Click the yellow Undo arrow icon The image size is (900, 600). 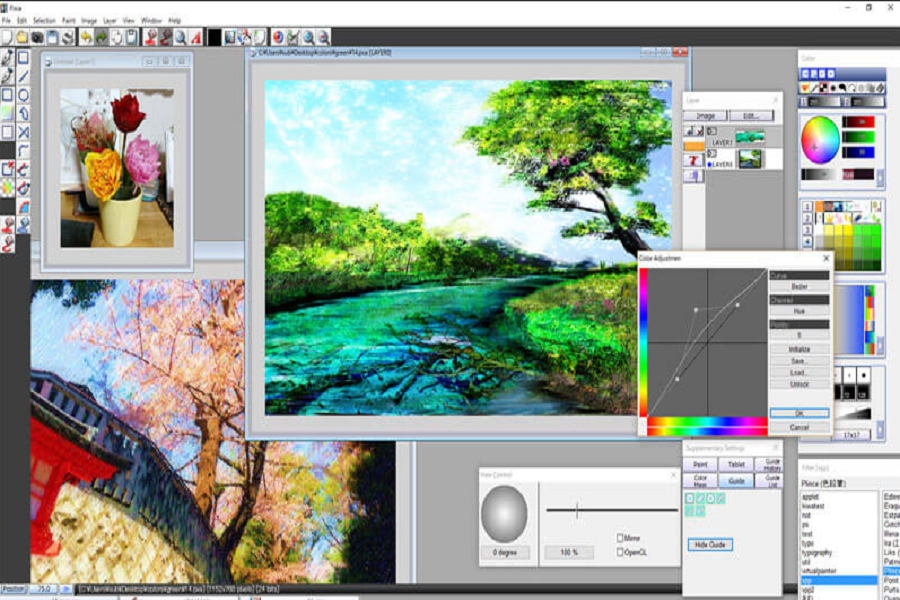[86, 37]
